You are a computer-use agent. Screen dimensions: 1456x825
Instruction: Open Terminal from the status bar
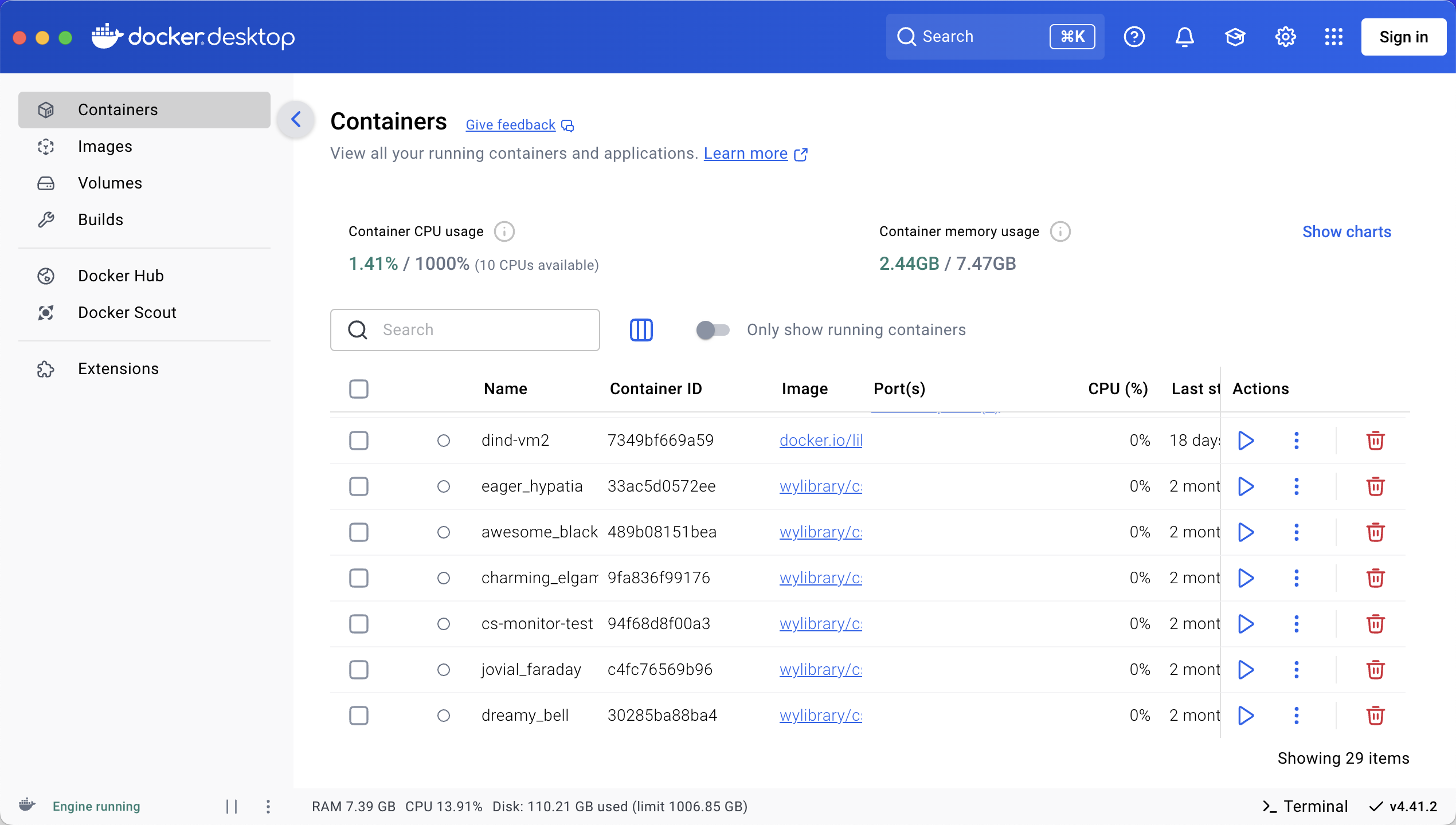(1305, 806)
